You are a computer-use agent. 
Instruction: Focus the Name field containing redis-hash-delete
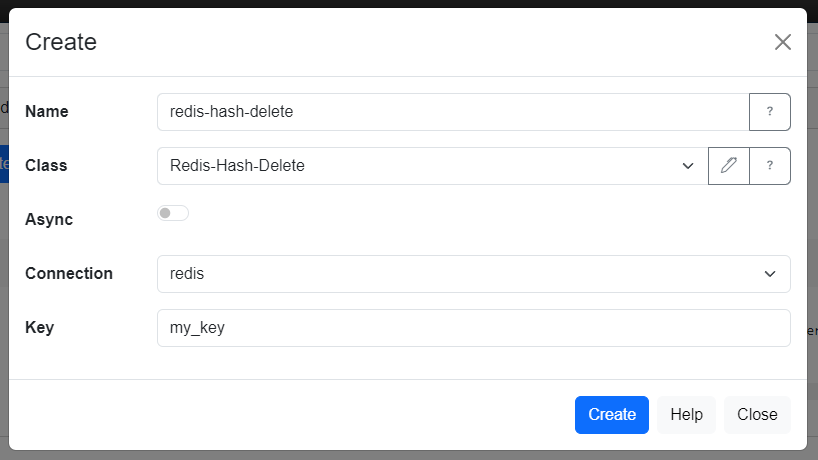452,112
